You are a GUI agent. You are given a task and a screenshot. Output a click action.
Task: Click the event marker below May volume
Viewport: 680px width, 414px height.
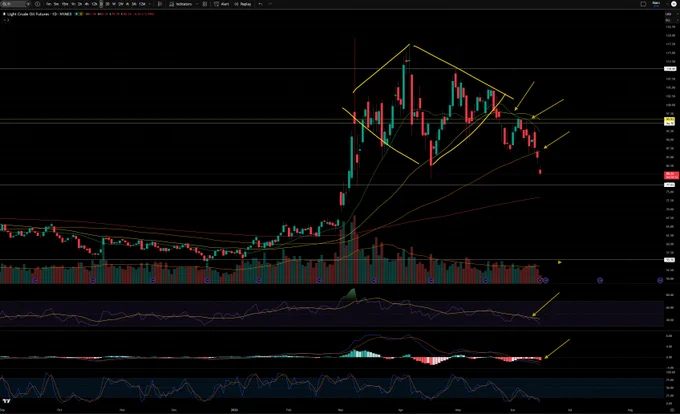coord(485,280)
